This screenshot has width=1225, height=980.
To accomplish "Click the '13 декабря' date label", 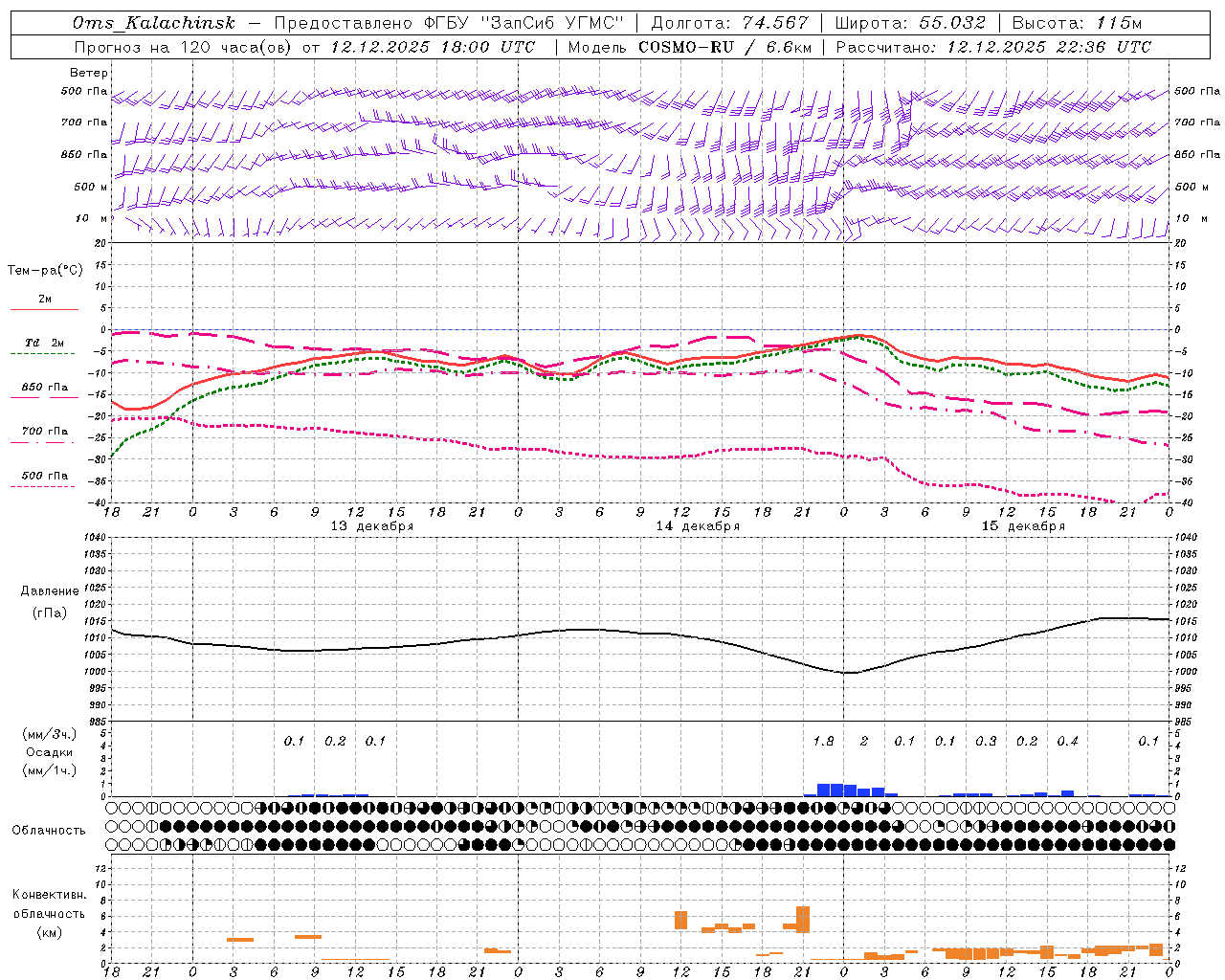I will 372,526.
